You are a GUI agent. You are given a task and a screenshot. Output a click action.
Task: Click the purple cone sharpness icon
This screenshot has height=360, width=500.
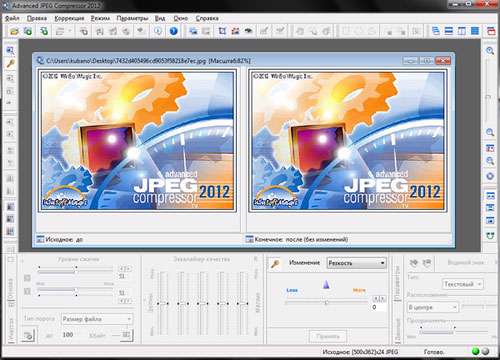pos(326,284)
